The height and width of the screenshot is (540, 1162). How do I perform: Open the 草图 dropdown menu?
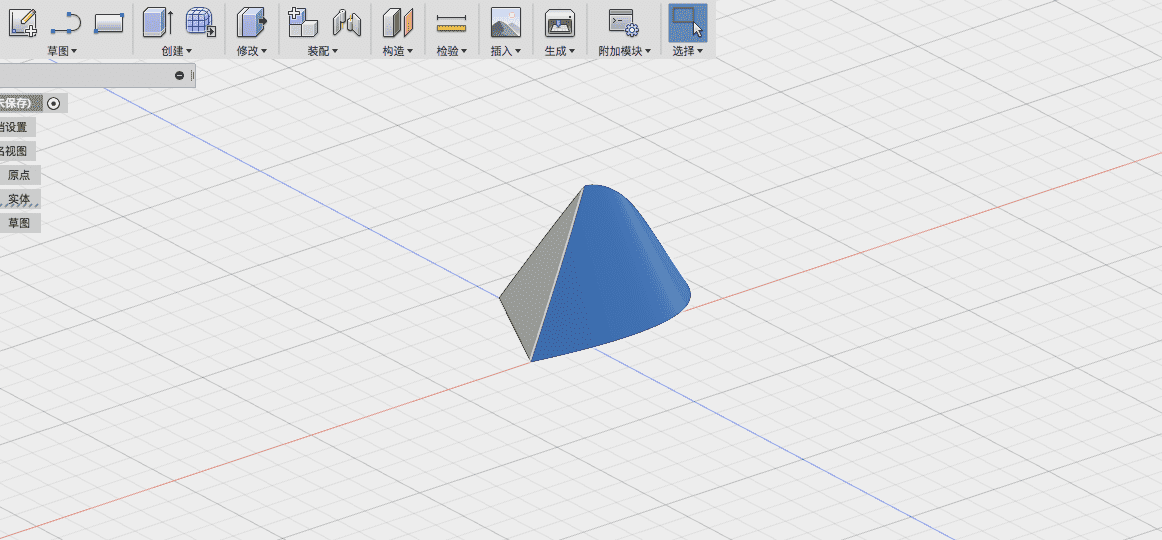[x=62, y=51]
